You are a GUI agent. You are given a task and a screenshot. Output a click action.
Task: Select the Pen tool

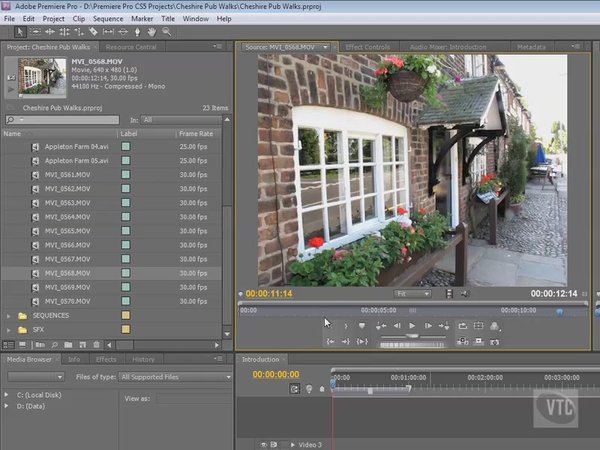click(137, 32)
